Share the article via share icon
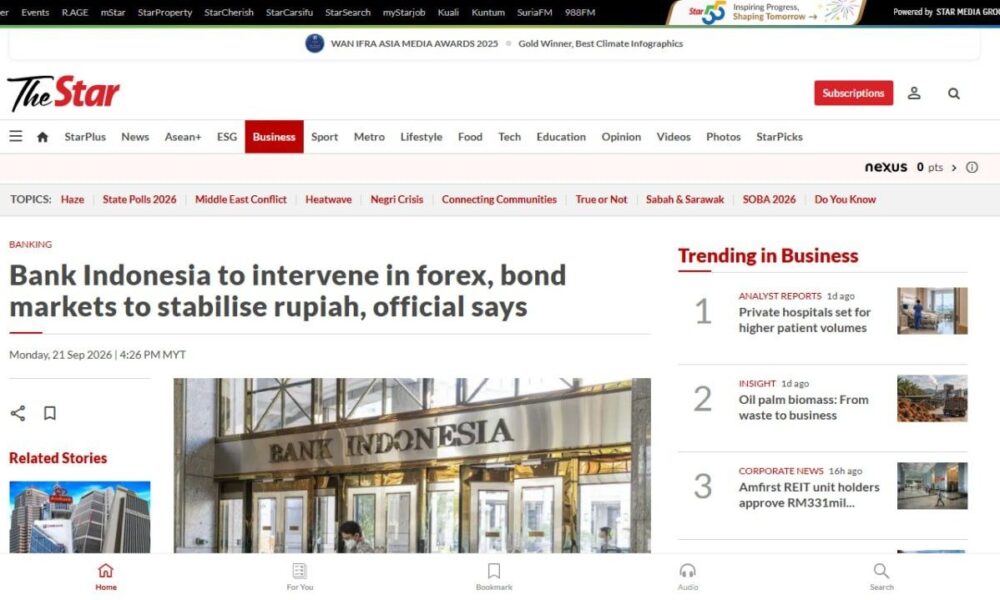Viewport: 1000px width, 600px height. pos(18,413)
